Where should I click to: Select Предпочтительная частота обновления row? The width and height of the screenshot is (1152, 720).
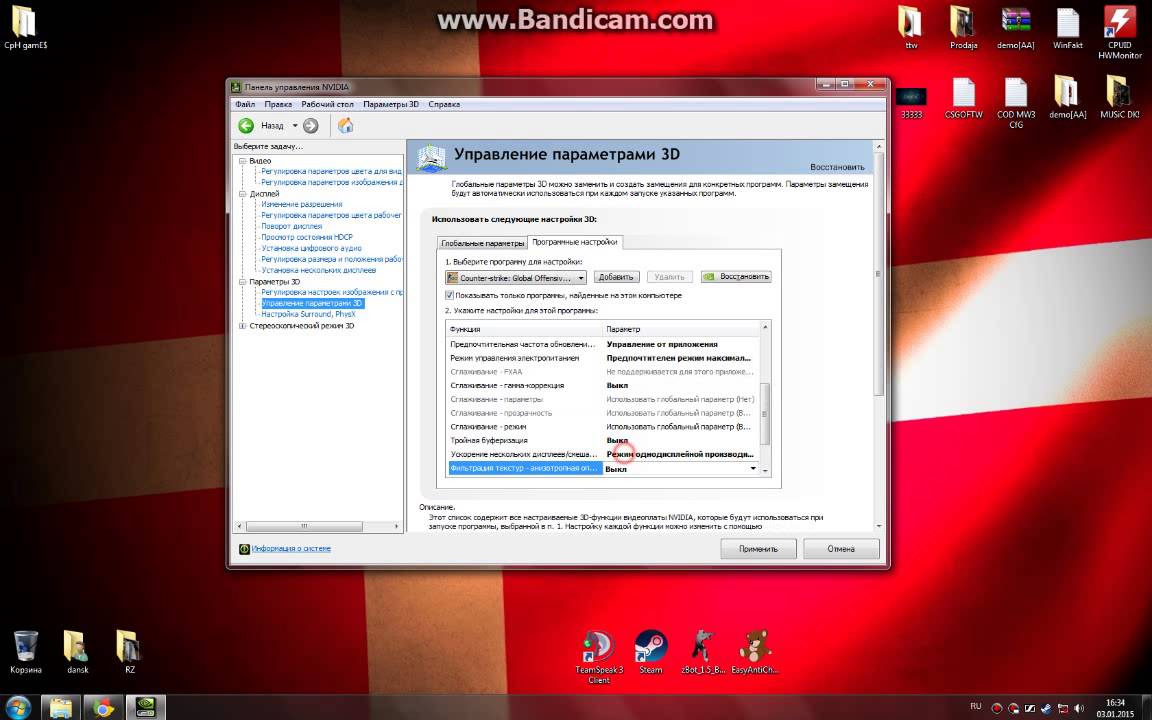coord(602,344)
